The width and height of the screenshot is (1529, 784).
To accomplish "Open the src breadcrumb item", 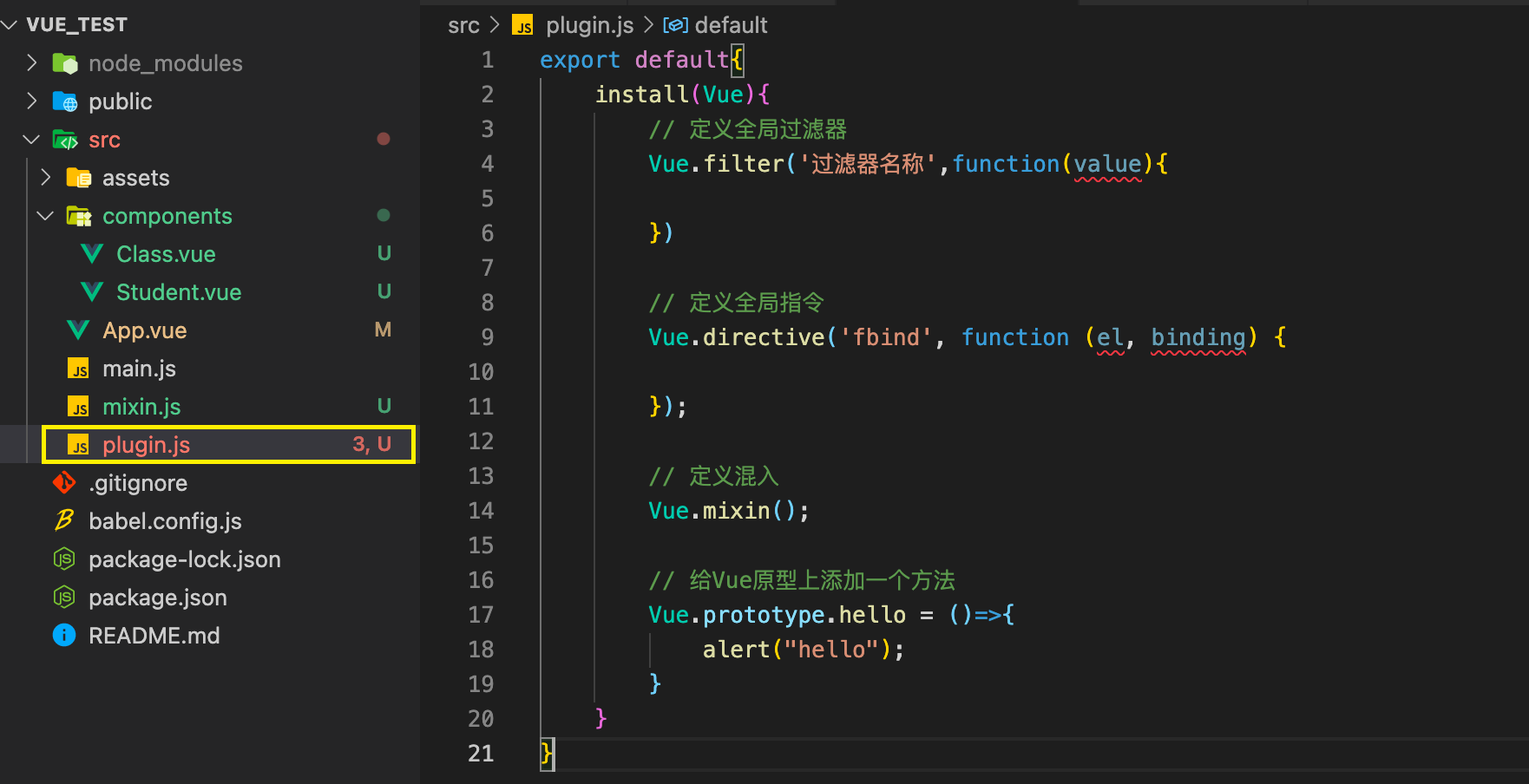I will (463, 25).
